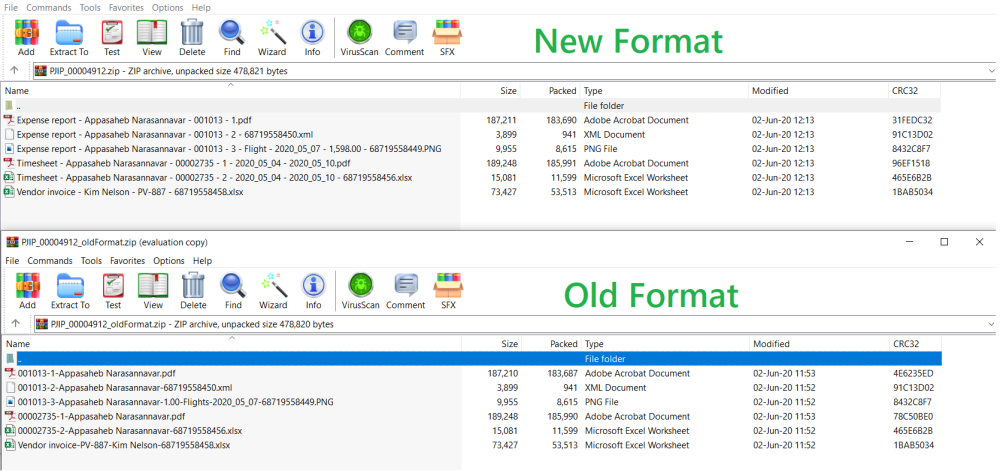Image resolution: width=1000 pixels, height=474 pixels.
Task: Open File menu in oldFormat window
Action: click(x=13, y=261)
